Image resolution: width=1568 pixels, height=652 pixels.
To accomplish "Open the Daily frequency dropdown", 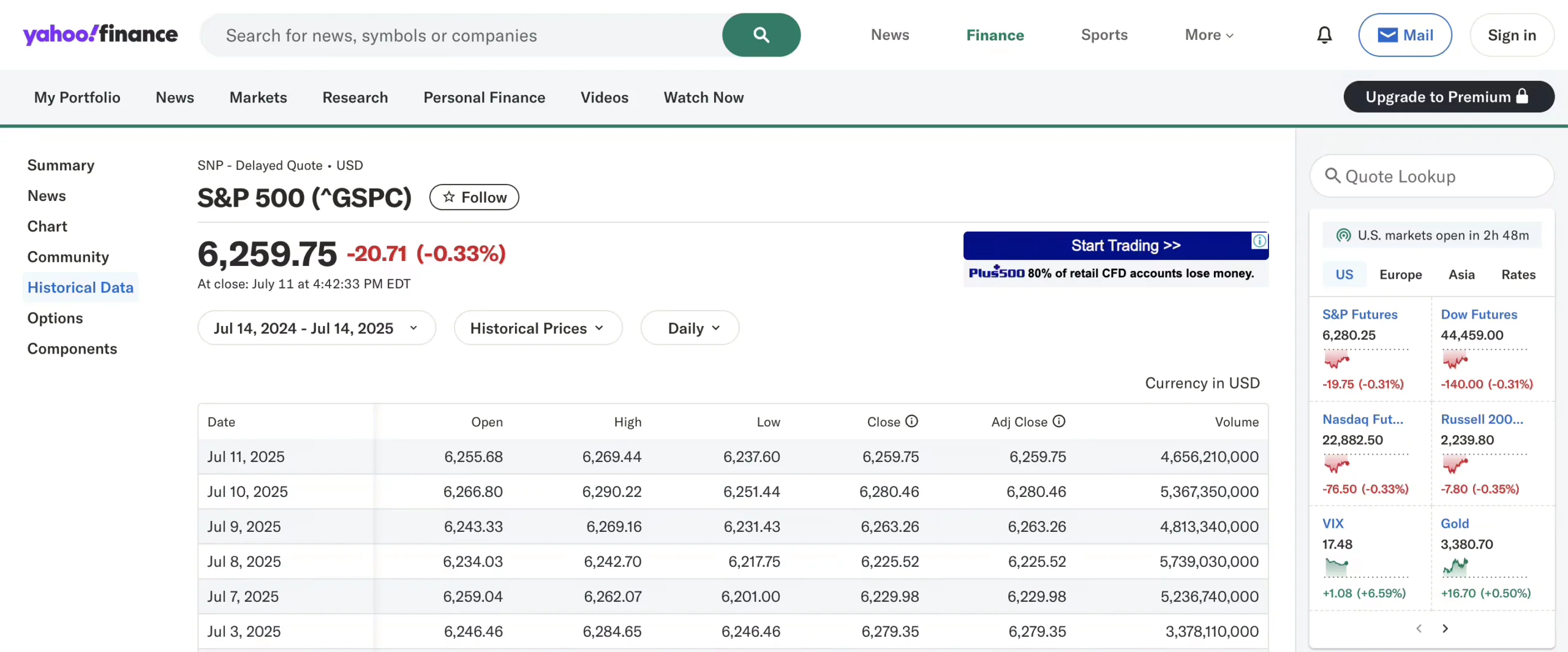I will point(690,328).
